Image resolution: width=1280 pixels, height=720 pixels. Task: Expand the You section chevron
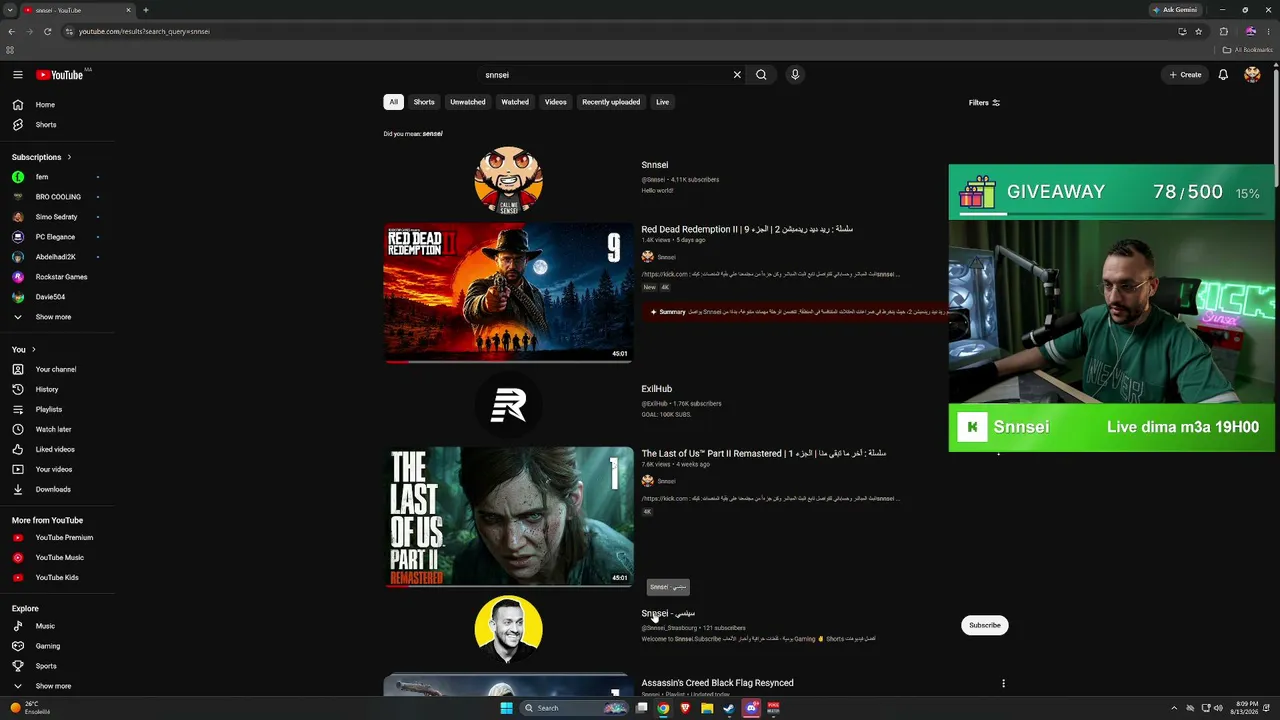coord(34,350)
